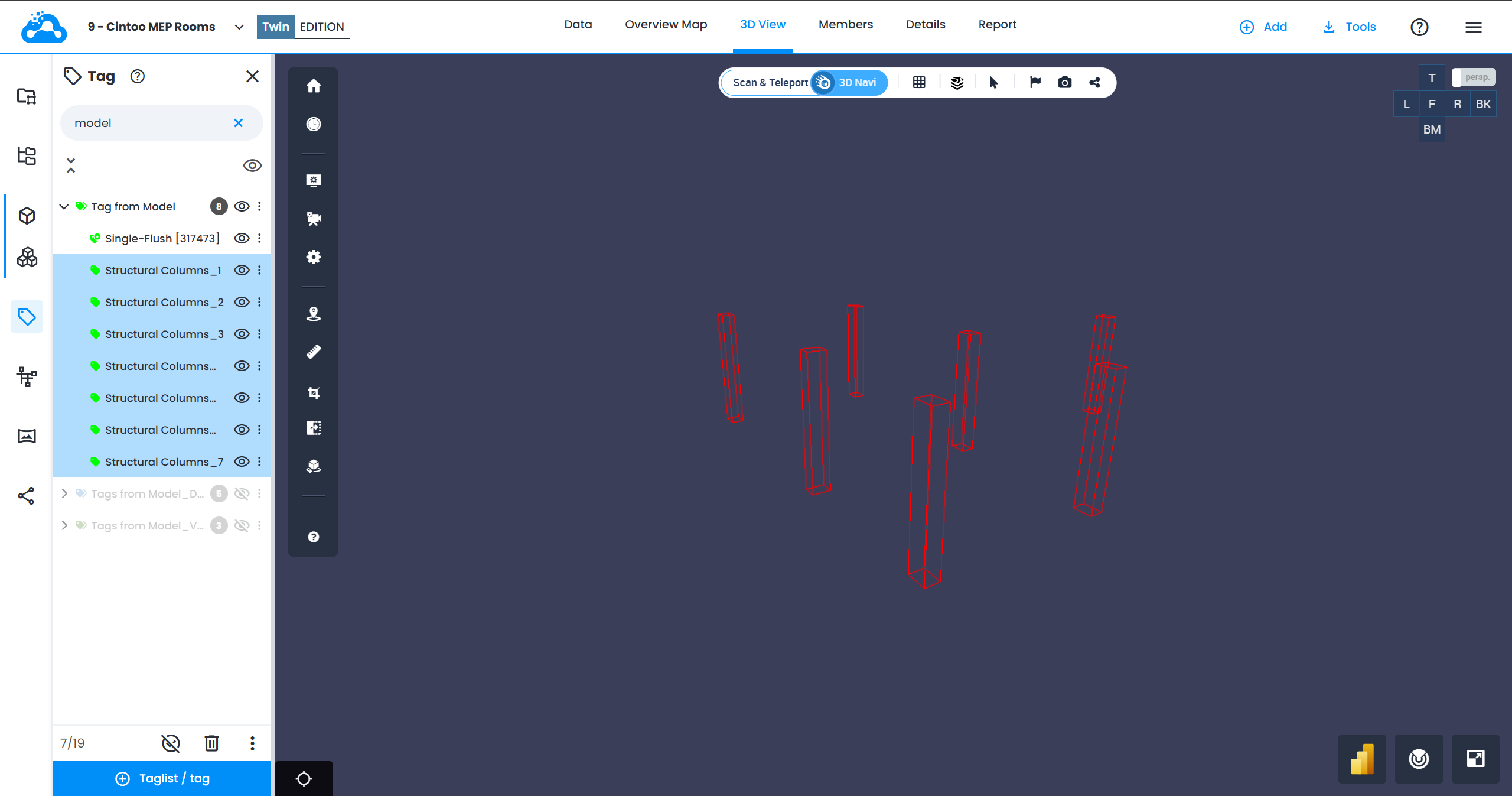Open the Members tab
Viewport: 1512px width, 796px height.
(845, 25)
